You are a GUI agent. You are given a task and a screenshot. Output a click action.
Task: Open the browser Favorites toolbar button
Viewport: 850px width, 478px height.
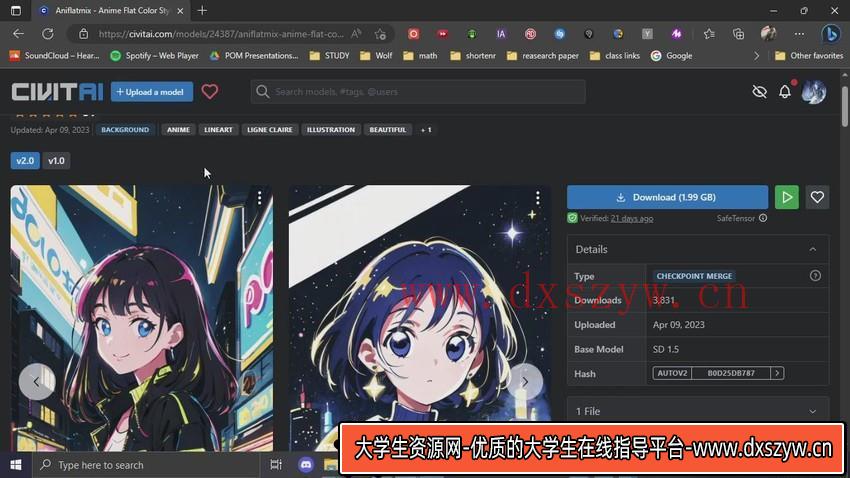pos(709,34)
